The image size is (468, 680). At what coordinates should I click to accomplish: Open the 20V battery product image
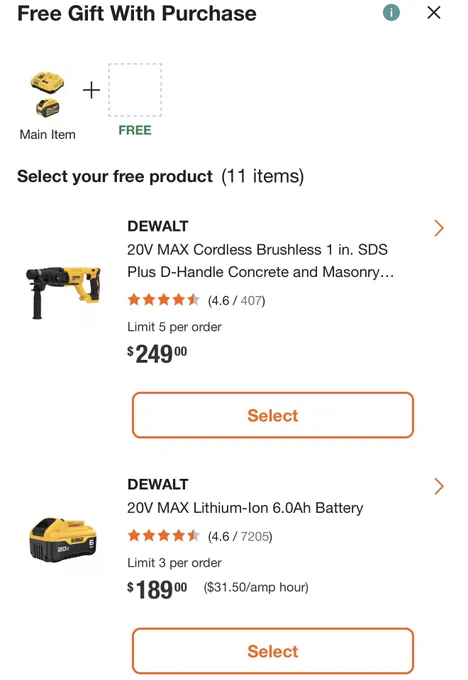click(63, 539)
